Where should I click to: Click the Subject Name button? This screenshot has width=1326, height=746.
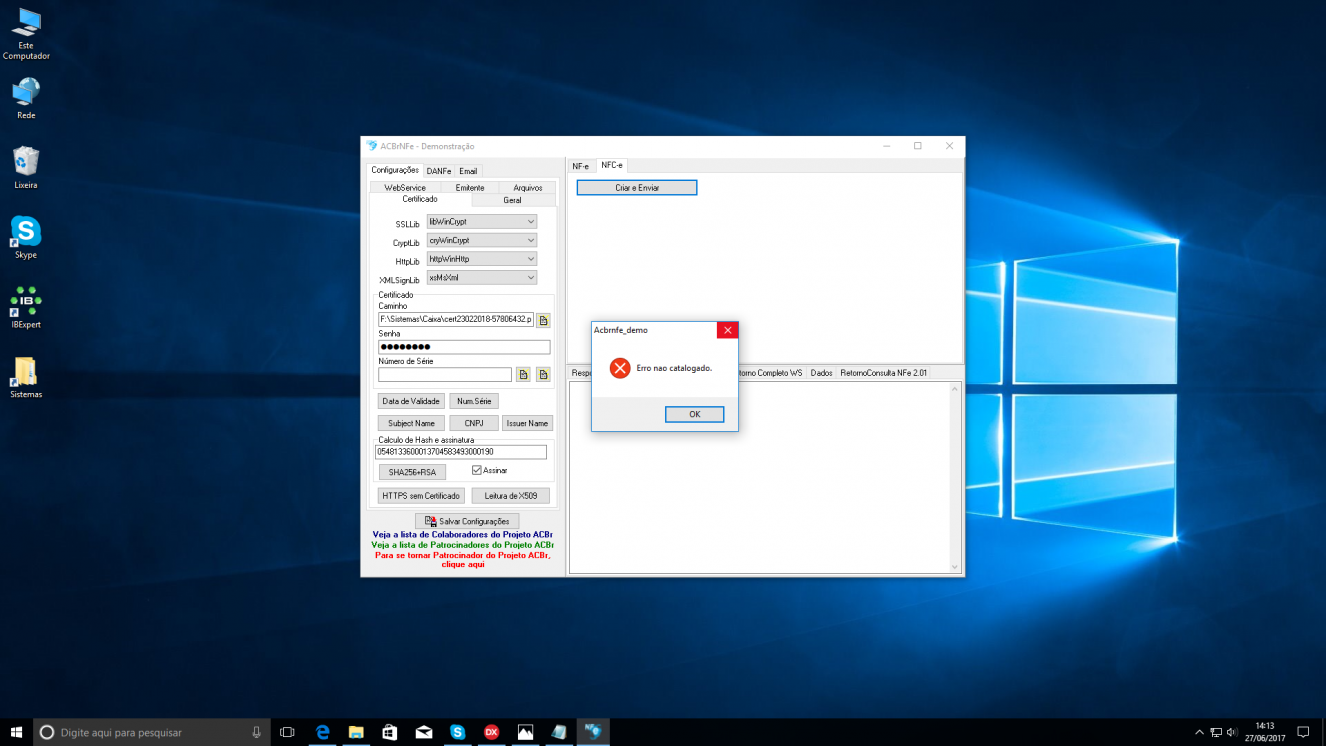[x=411, y=423]
